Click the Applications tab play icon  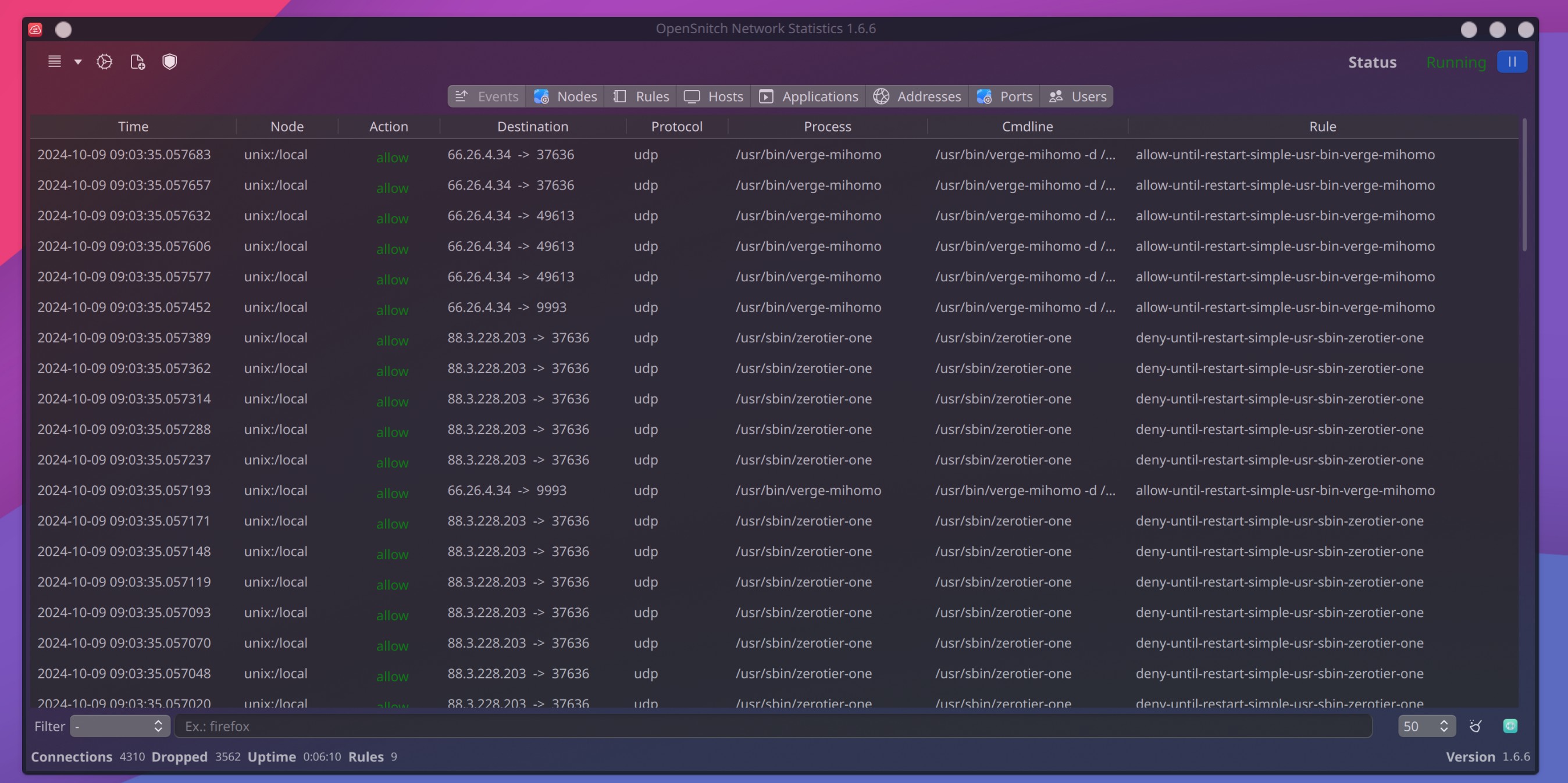pos(767,96)
